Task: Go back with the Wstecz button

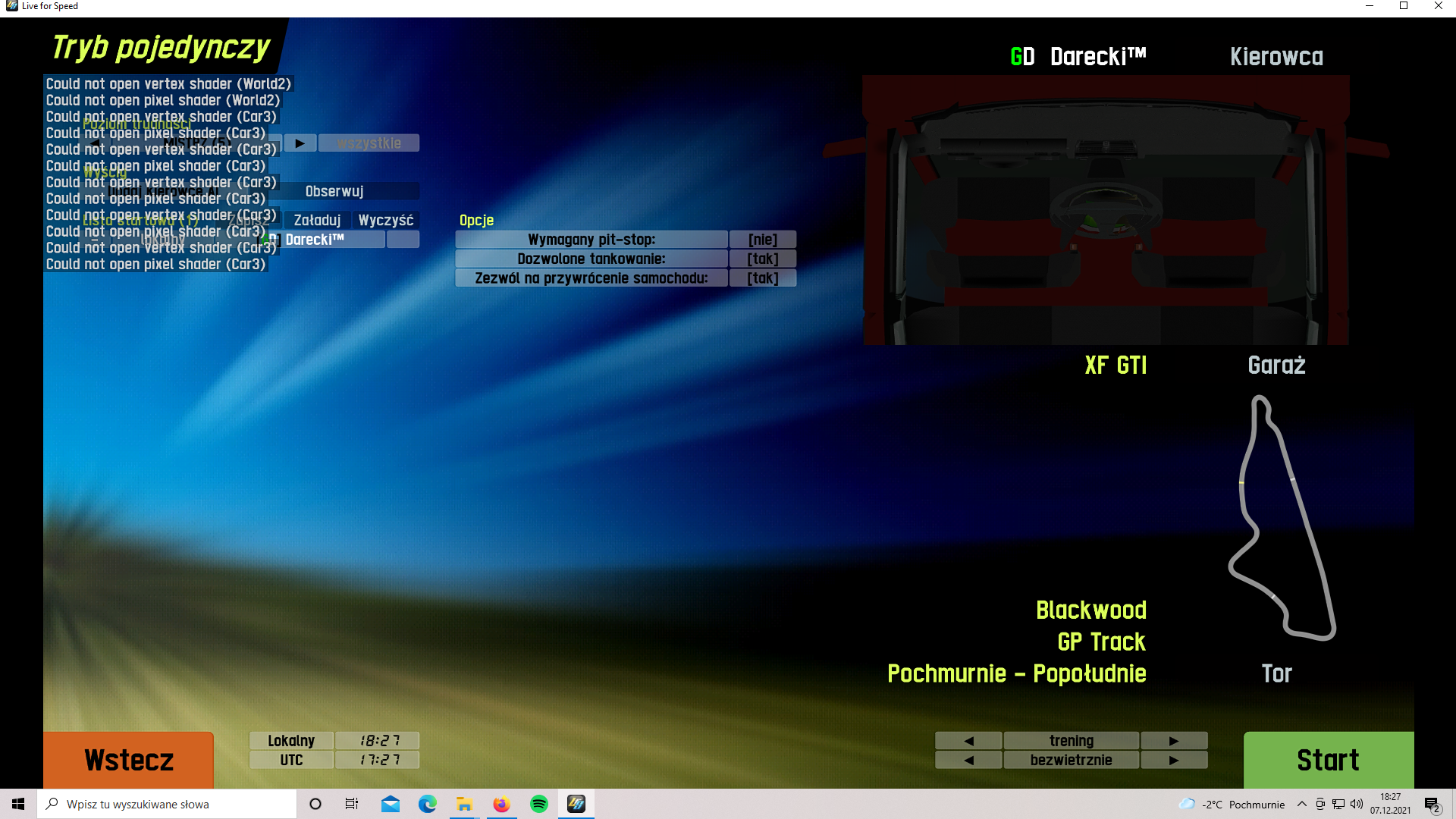Action: (128, 759)
